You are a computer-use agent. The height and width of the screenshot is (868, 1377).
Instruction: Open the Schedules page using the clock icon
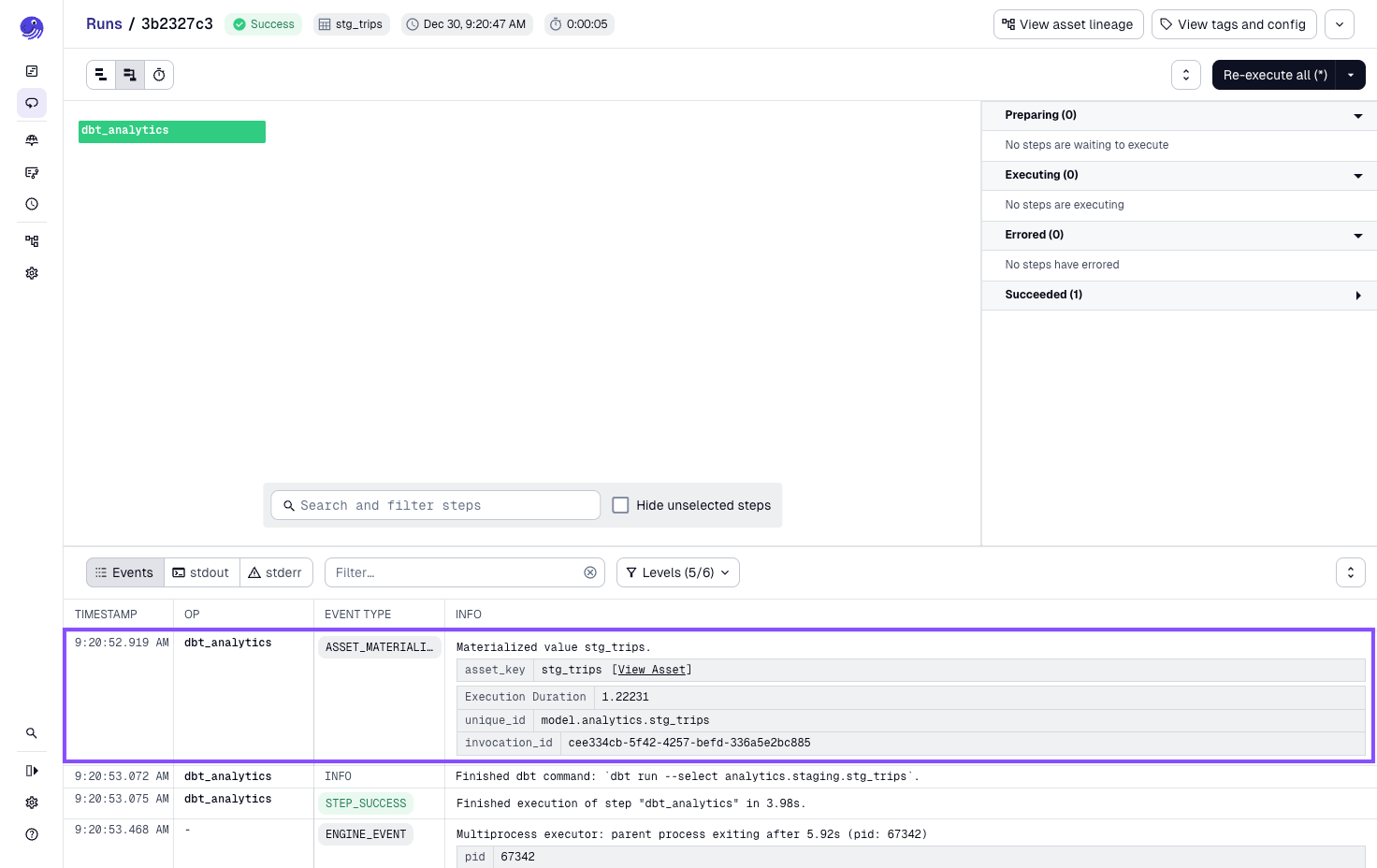[32, 203]
